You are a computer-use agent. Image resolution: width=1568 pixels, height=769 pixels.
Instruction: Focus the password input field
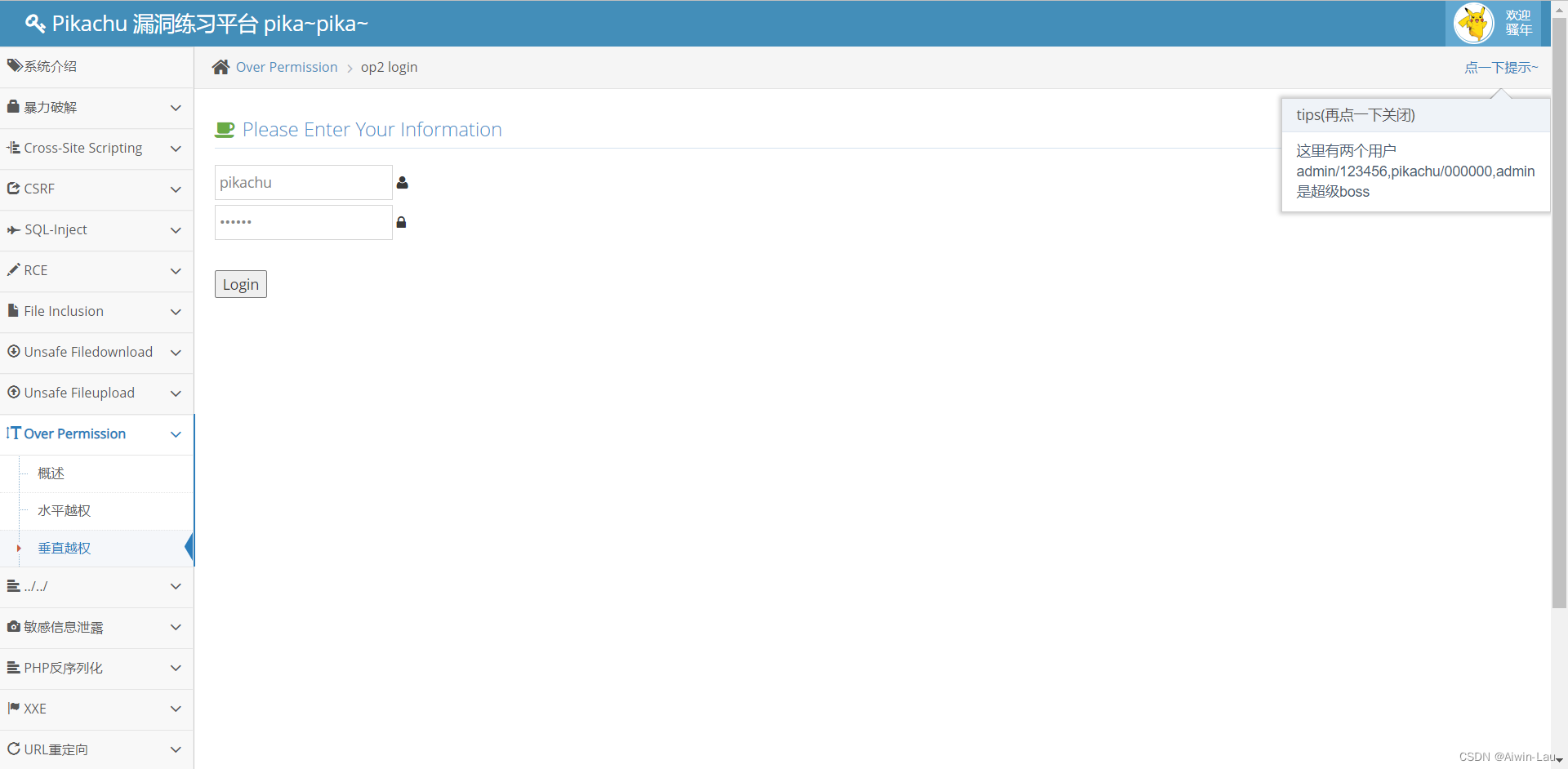pos(304,223)
